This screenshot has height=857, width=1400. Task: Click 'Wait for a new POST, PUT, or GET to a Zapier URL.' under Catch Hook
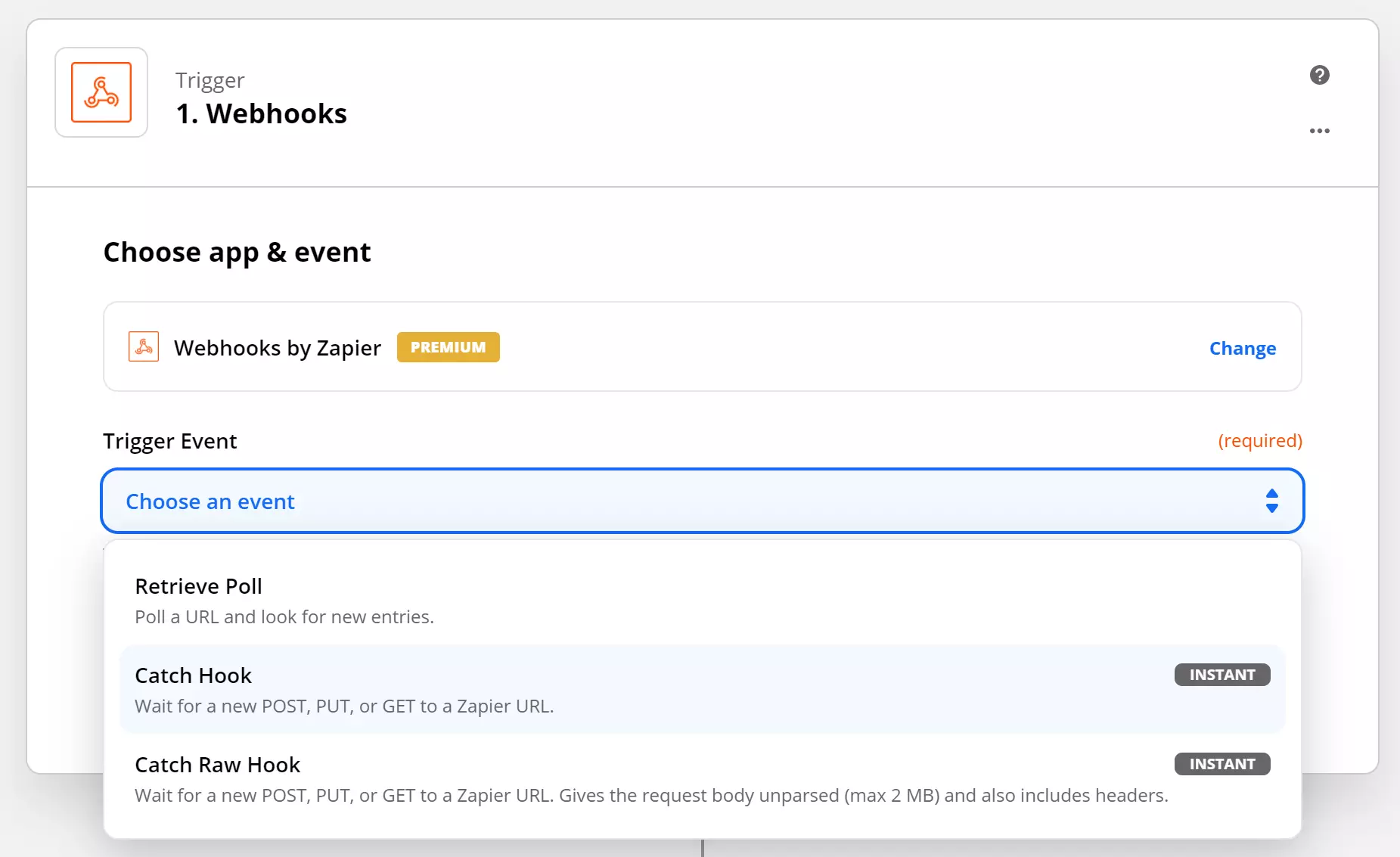[x=344, y=706]
